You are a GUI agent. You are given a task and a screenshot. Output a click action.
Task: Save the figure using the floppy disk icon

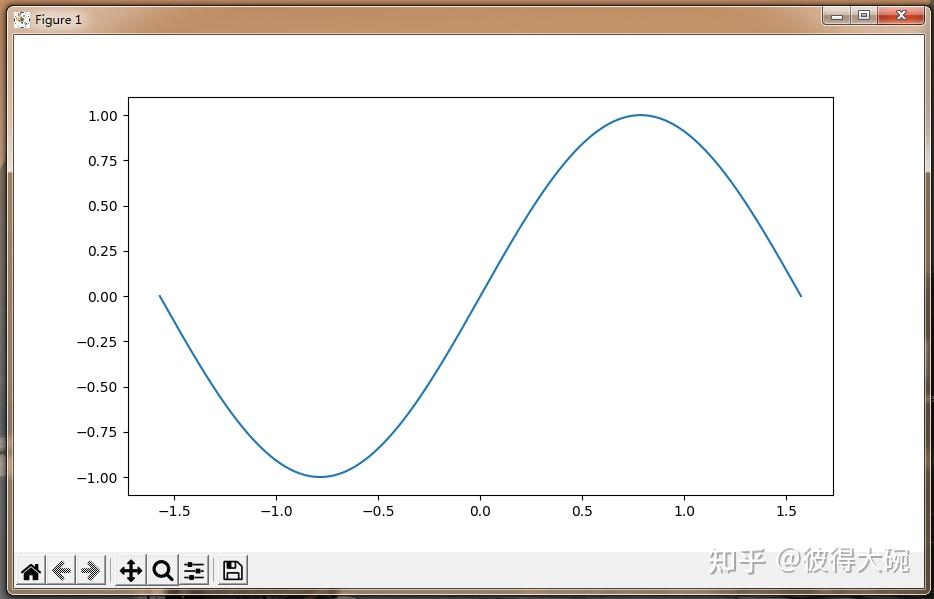tap(232, 570)
